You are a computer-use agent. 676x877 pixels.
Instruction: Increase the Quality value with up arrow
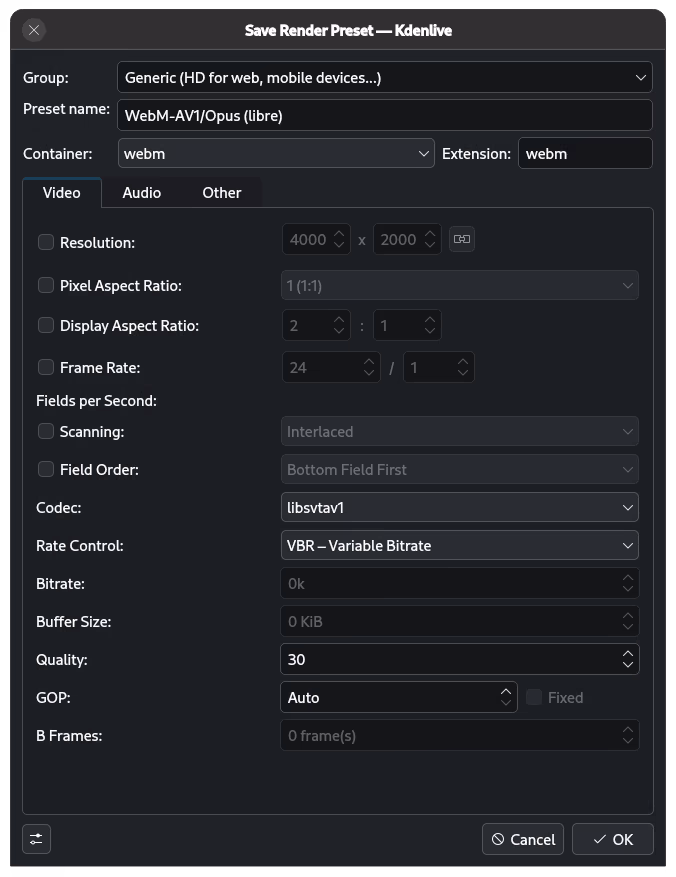(627, 654)
